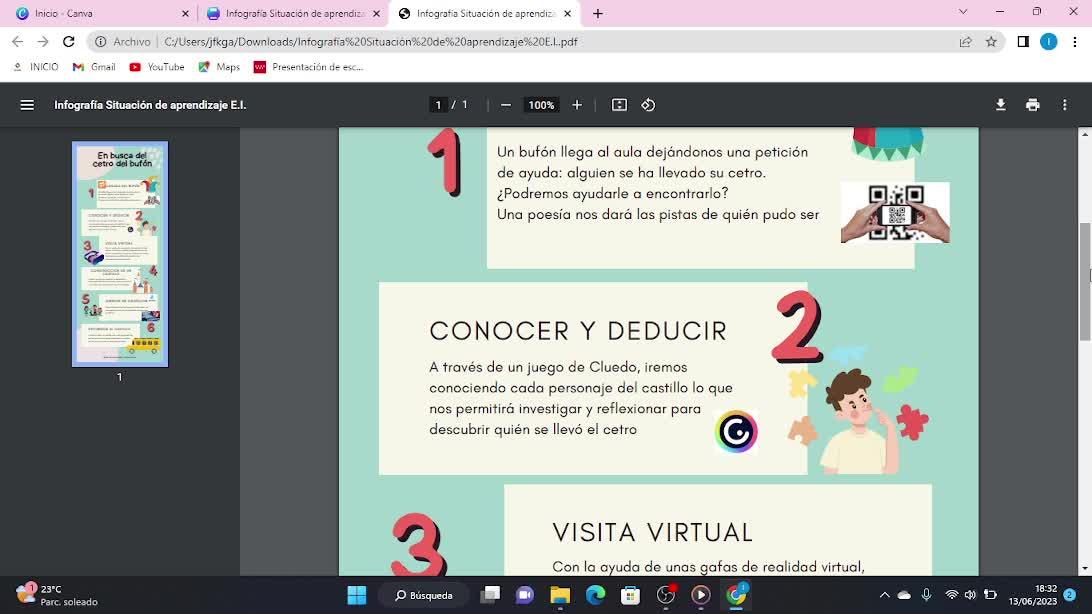
Task: Zoom out the PDF with minus
Action: [506, 105]
